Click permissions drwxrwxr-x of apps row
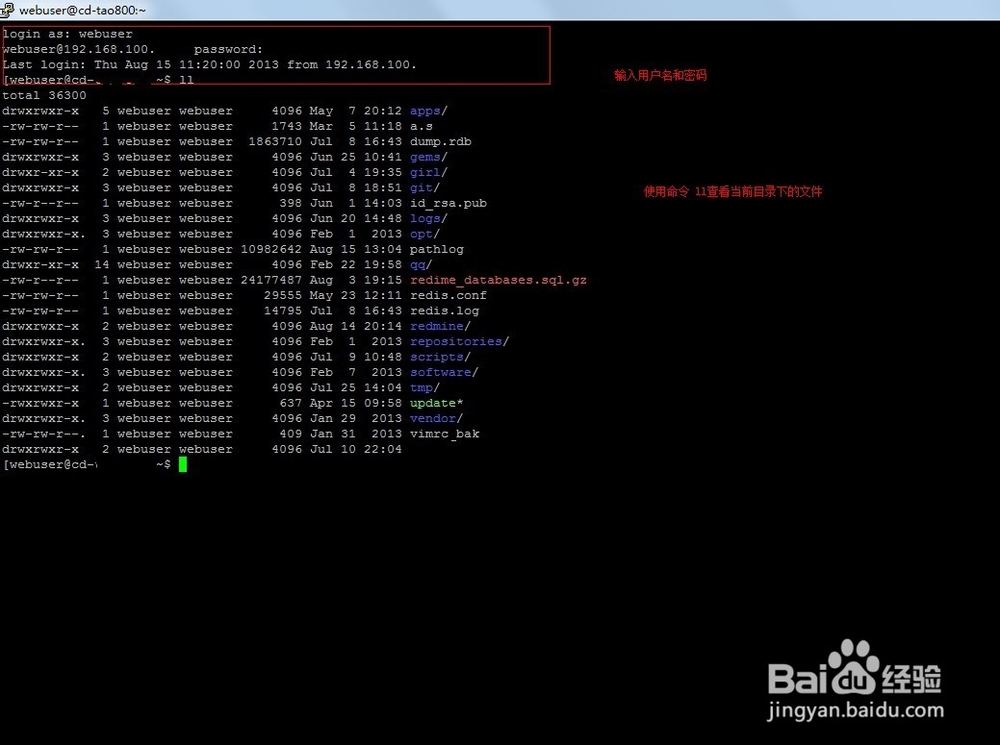The height and width of the screenshot is (745, 1000). click(x=41, y=111)
